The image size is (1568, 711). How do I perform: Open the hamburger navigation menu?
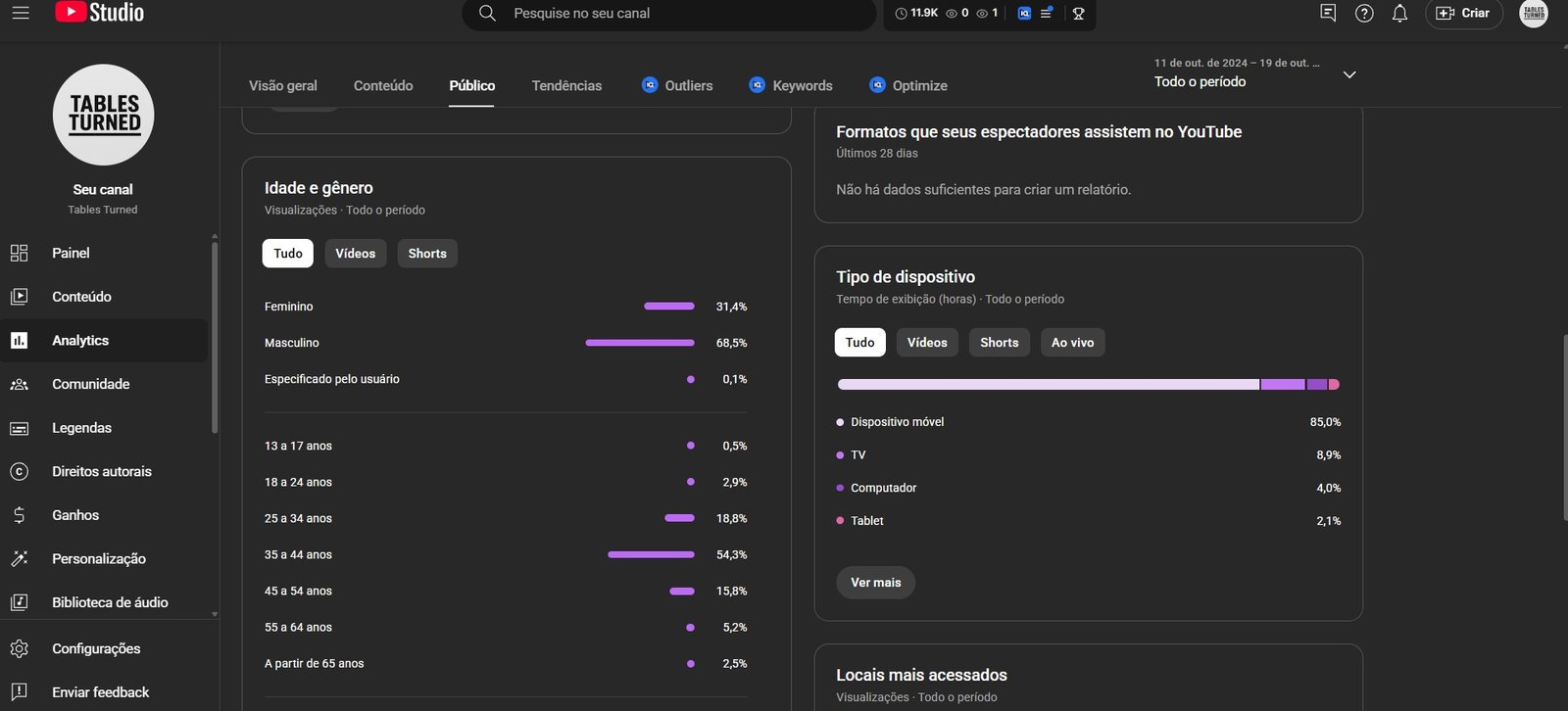pos(21,13)
